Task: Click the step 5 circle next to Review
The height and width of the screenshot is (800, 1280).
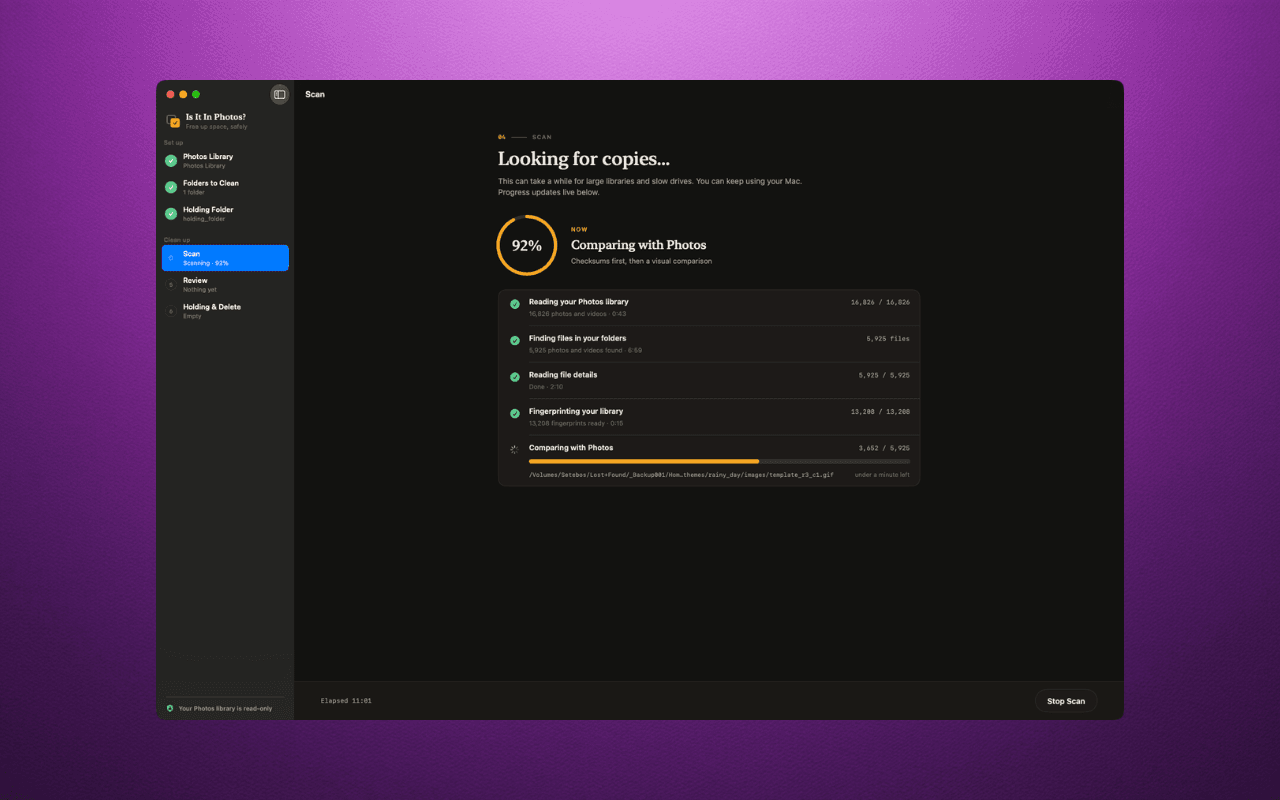Action: (x=171, y=285)
